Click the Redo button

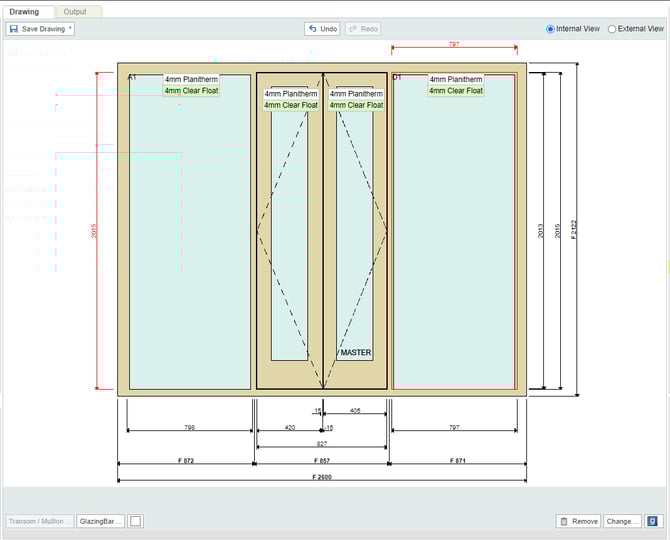[x=363, y=29]
